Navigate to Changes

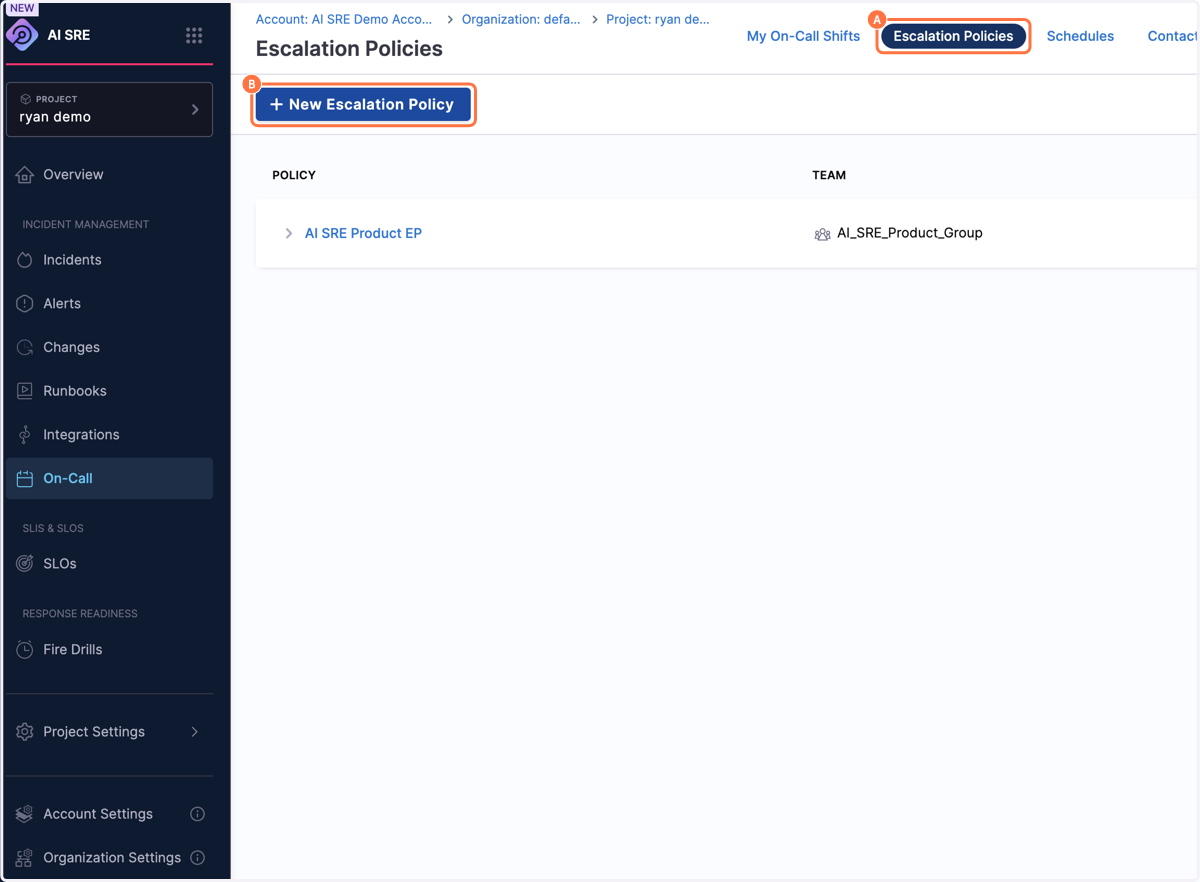tap(71, 347)
